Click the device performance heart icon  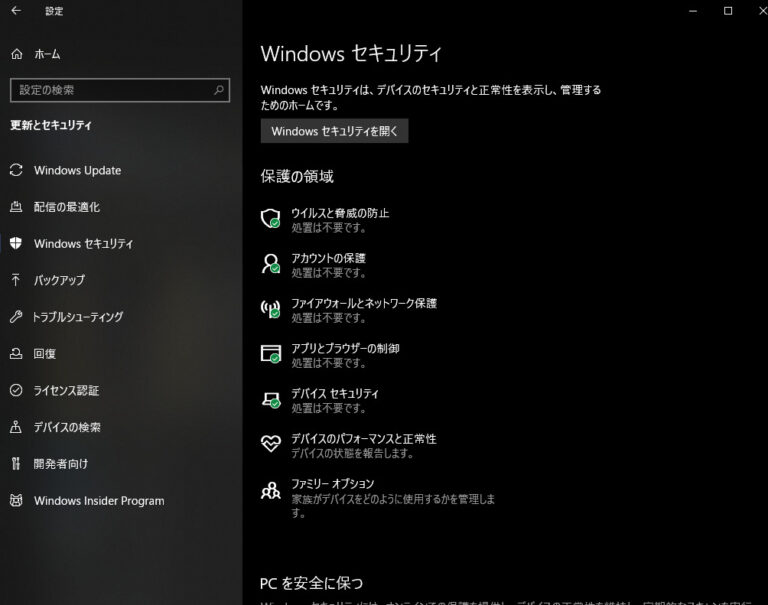point(270,444)
